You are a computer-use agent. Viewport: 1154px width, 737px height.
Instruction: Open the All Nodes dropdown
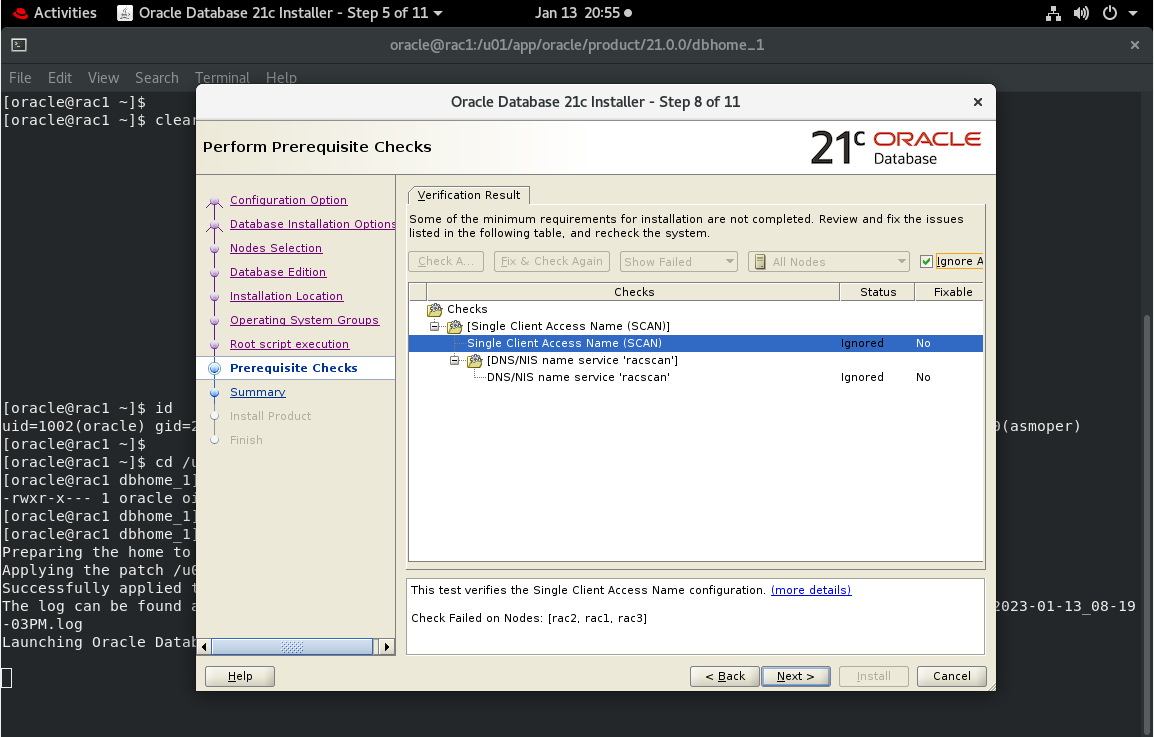coord(829,261)
